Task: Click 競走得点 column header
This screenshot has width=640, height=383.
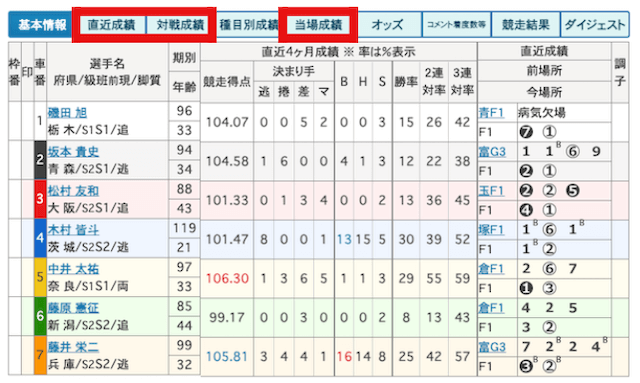Action: tap(227, 82)
